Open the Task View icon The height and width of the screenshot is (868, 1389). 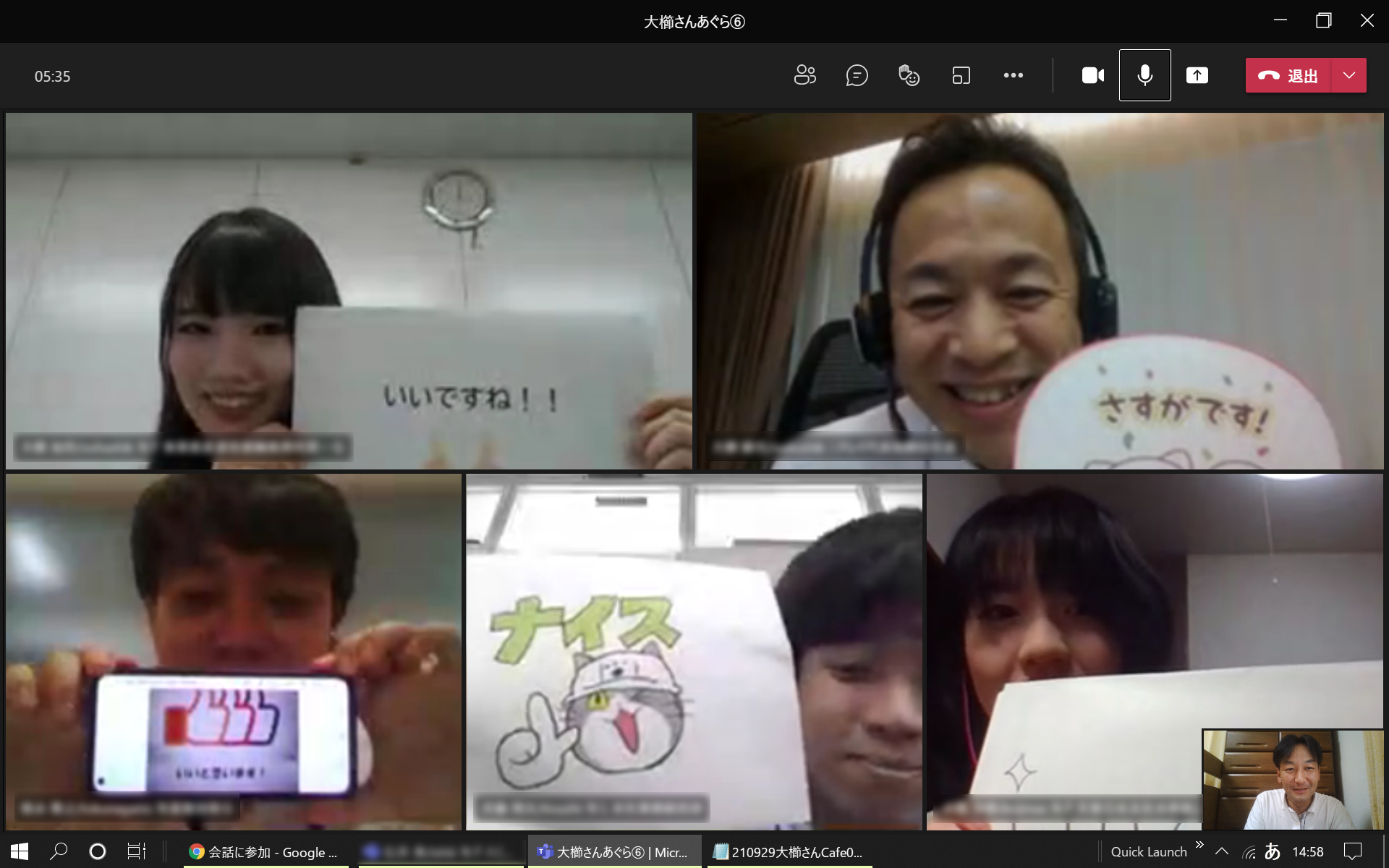click(x=136, y=851)
